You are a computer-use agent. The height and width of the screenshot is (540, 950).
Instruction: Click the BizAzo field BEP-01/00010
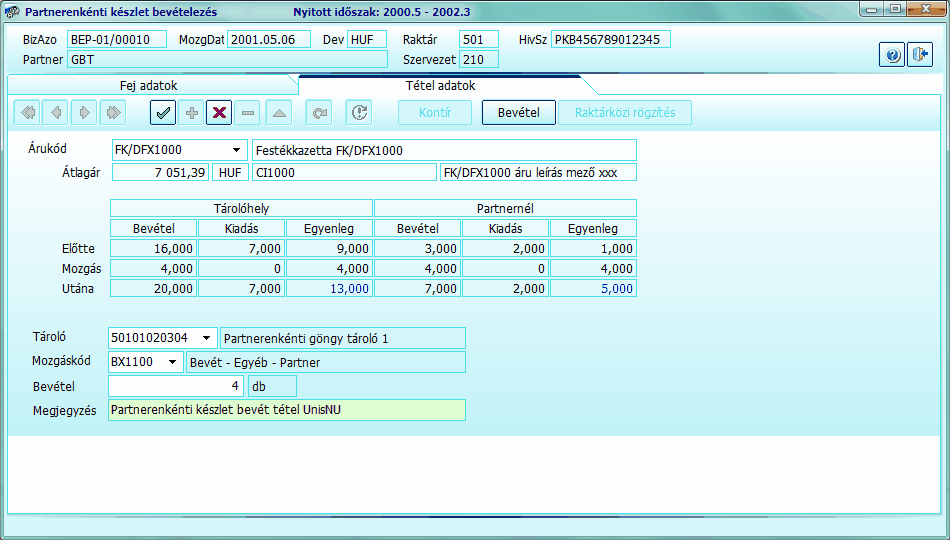117,40
